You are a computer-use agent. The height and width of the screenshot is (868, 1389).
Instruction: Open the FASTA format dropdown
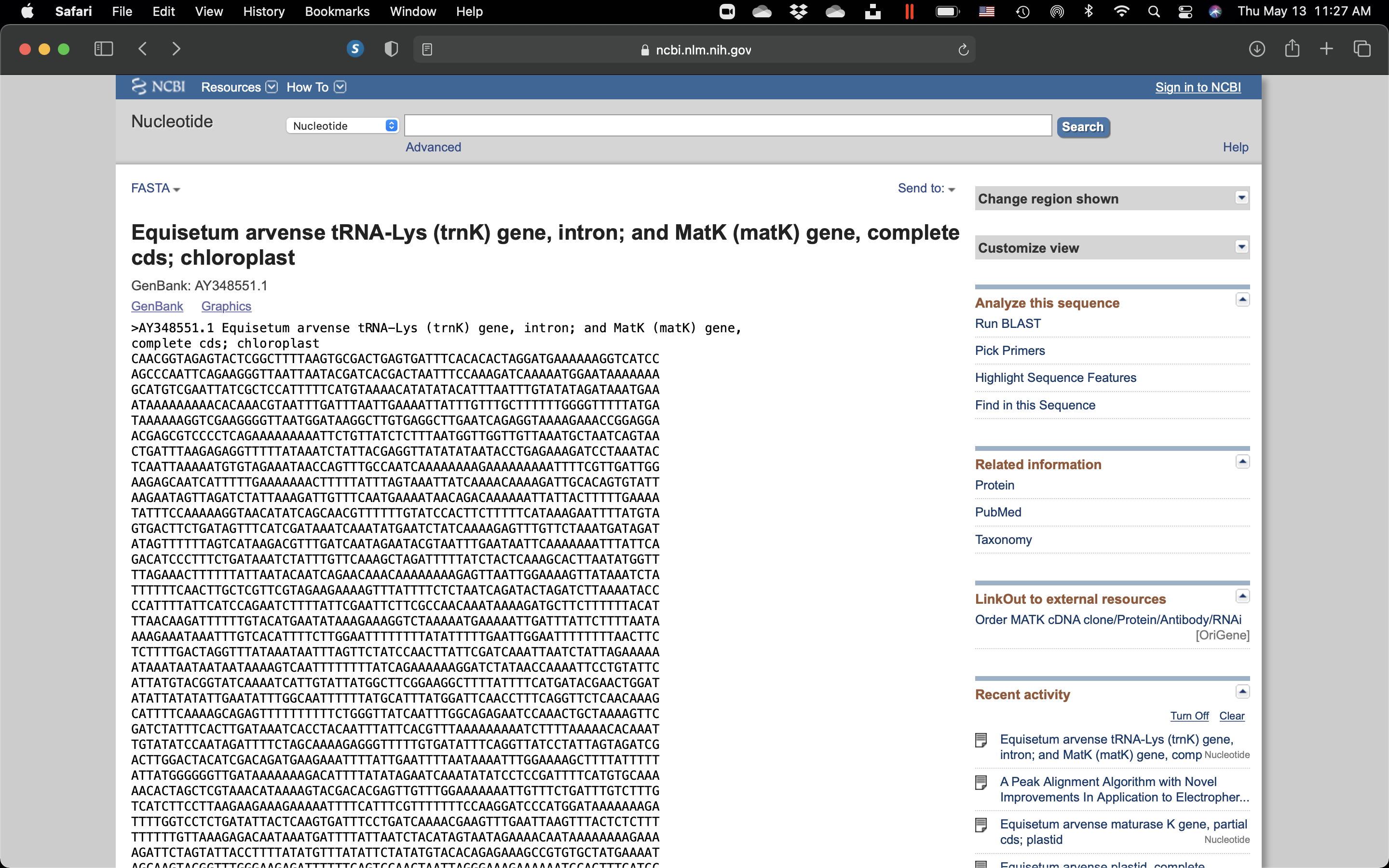coord(156,188)
